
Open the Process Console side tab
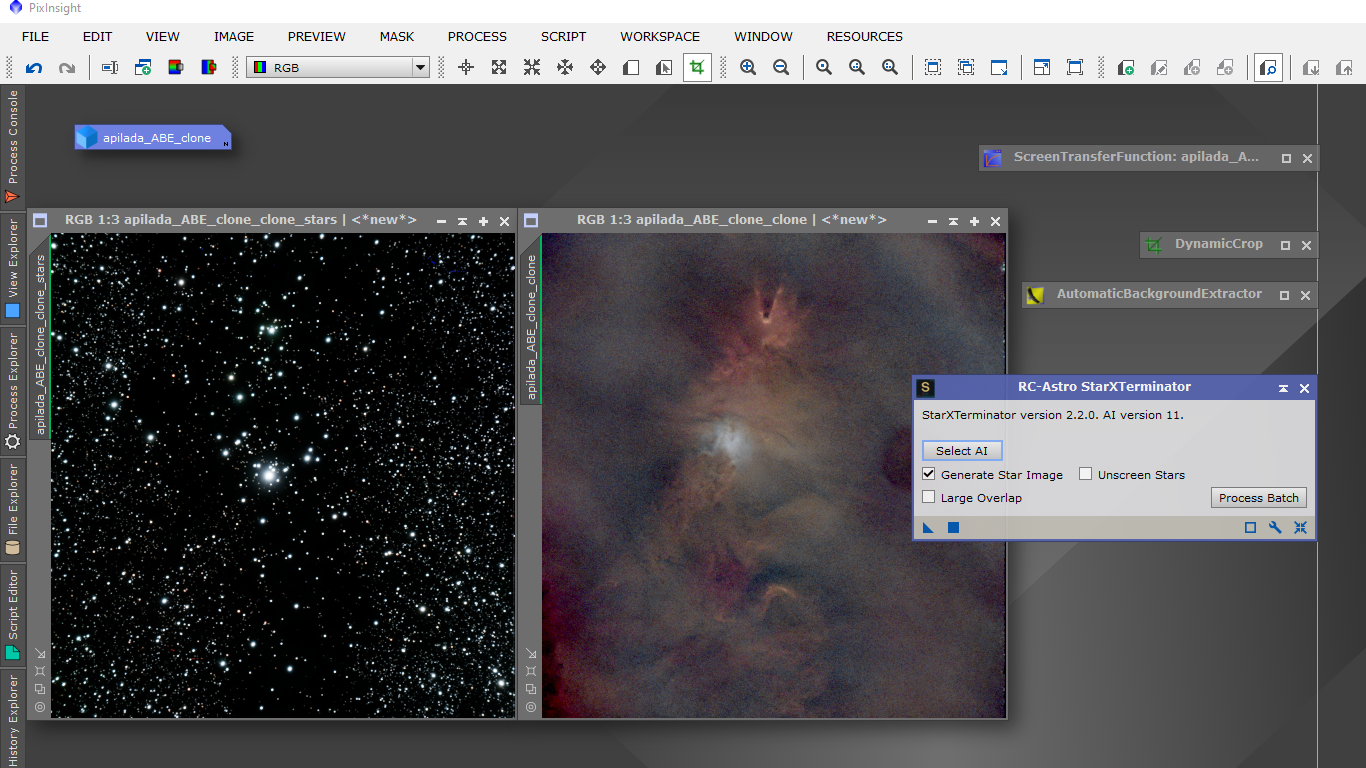(13, 147)
